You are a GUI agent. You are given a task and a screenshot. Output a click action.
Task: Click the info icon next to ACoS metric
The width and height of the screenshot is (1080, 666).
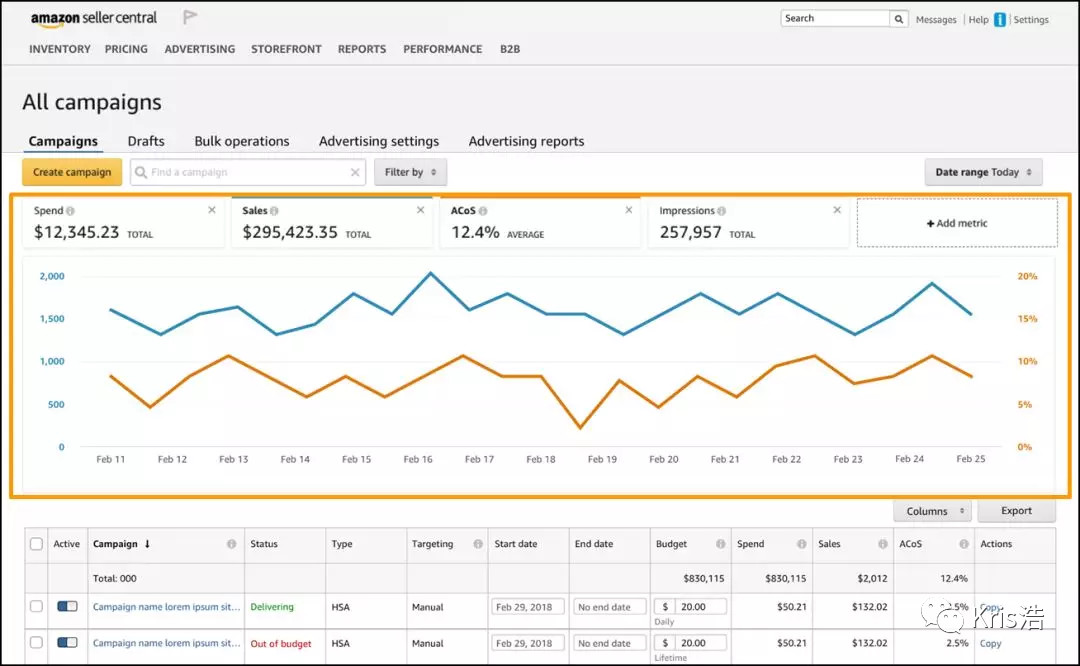coord(483,211)
